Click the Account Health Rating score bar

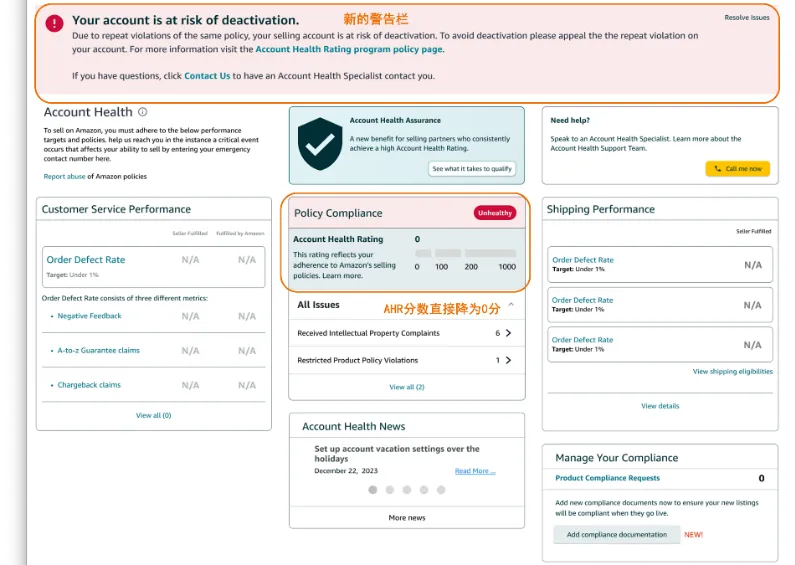(465, 254)
